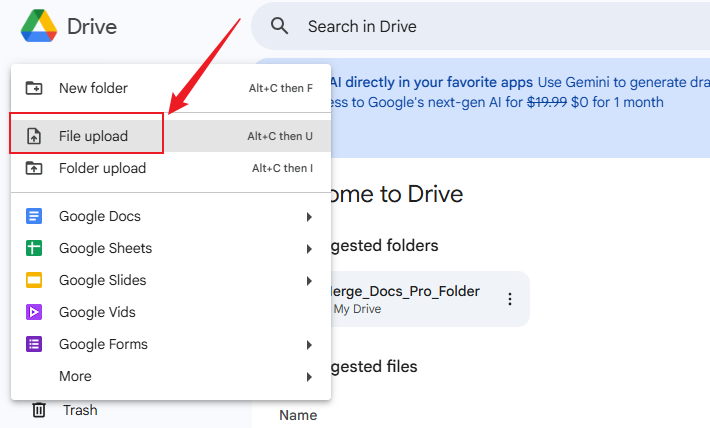Click the Folder upload icon
Viewport: 710px width, 428px height.
pos(34,168)
